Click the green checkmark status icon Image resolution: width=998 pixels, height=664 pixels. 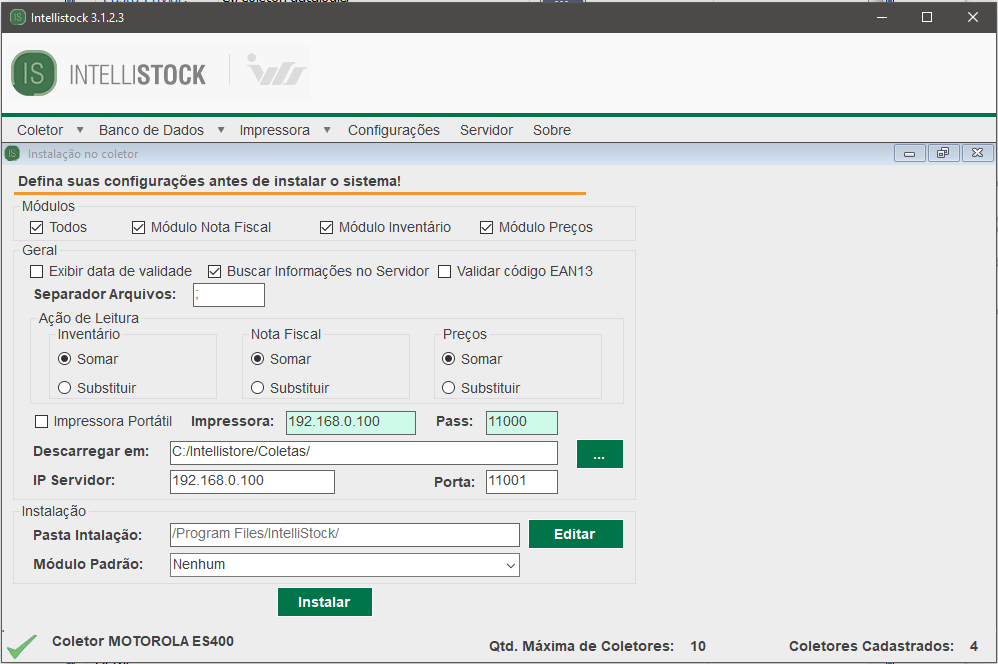tap(21, 645)
